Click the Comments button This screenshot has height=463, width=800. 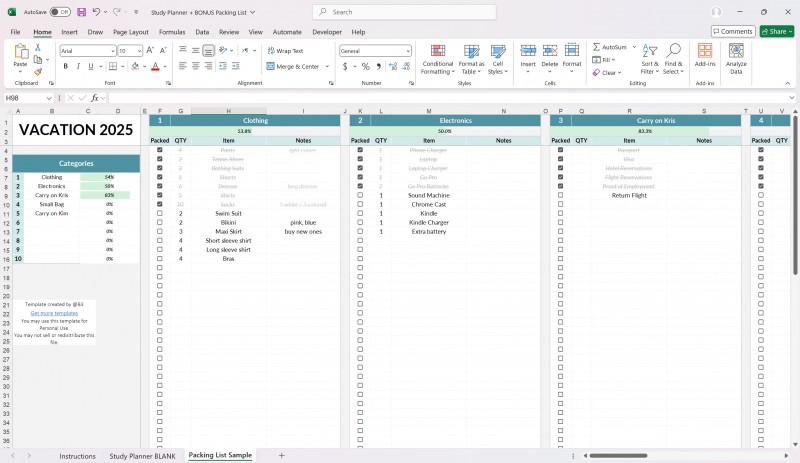tap(733, 31)
